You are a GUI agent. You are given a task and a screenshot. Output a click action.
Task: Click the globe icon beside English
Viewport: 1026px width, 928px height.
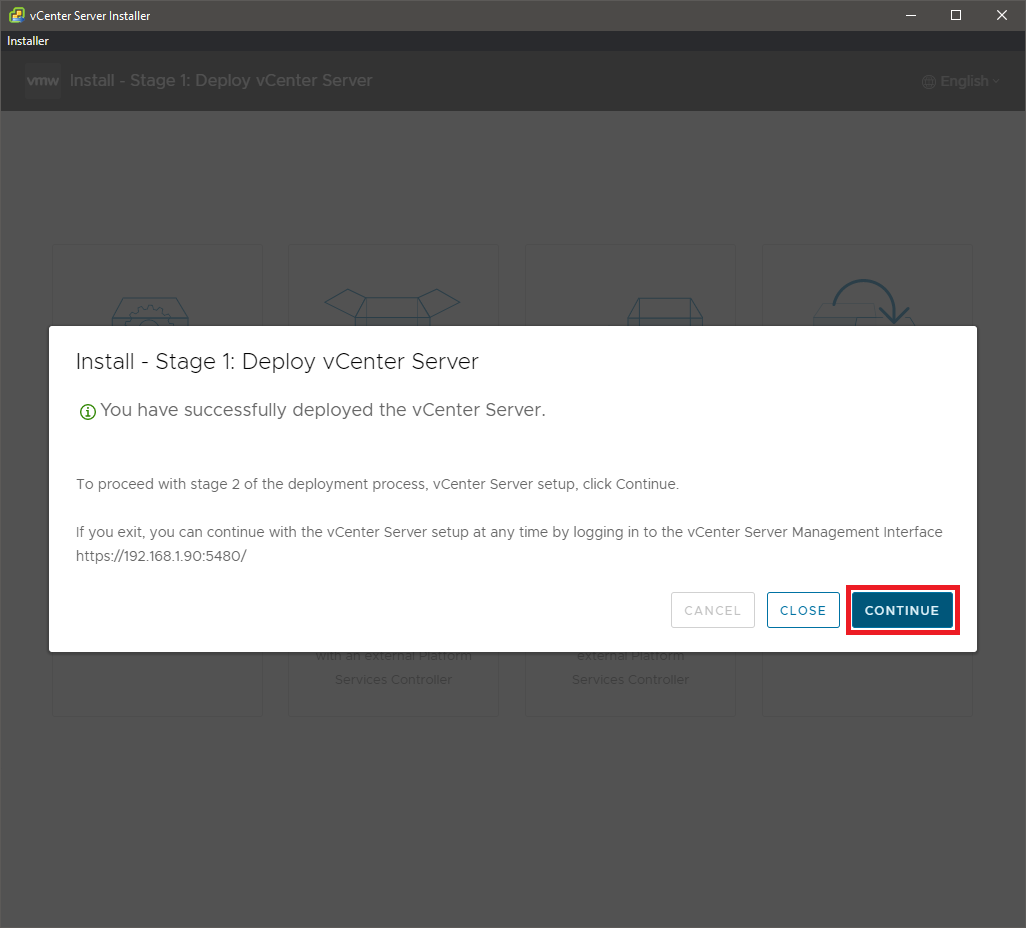(x=928, y=81)
